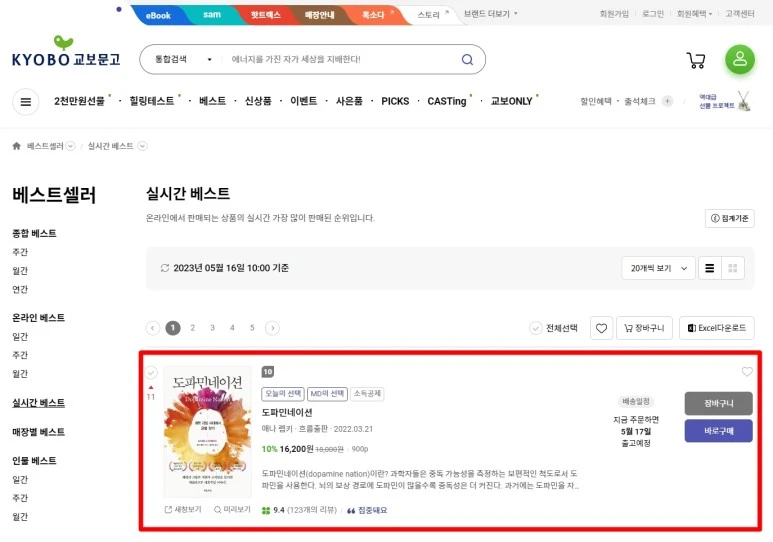Open the 선물 프로젝트 banner icon

point(725,101)
